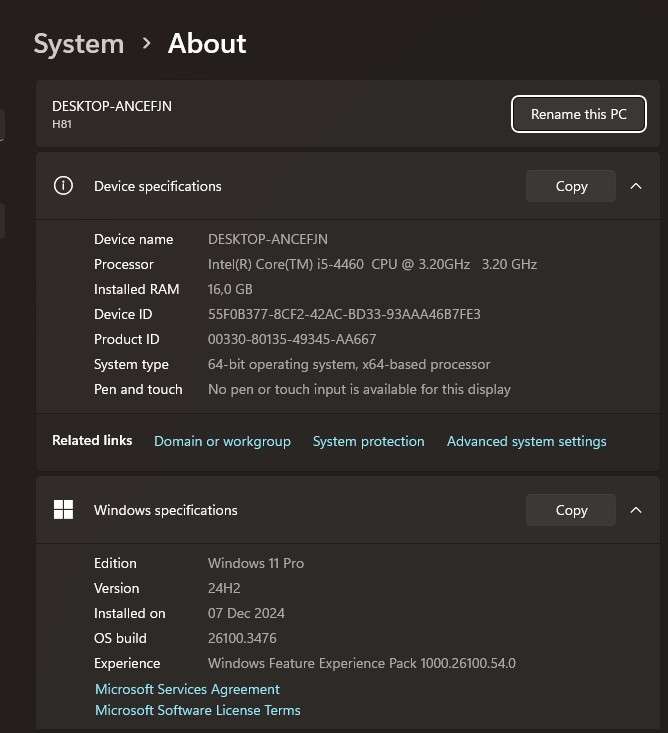The width and height of the screenshot is (668, 733).
Task: Collapse the Windows specifications section
Action: coord(636,510)
